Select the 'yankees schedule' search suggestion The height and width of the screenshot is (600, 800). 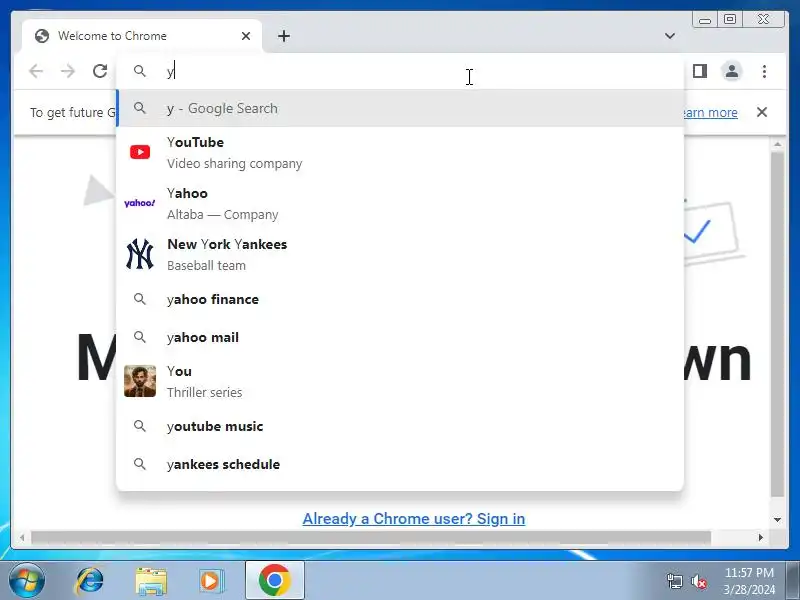tap(400, 464)
